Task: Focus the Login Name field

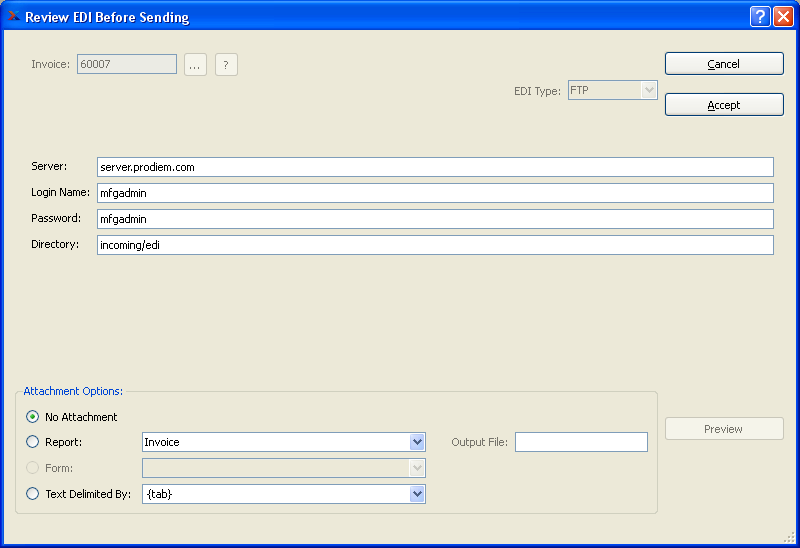Action: pyautogui.click(x=435, y=193)
